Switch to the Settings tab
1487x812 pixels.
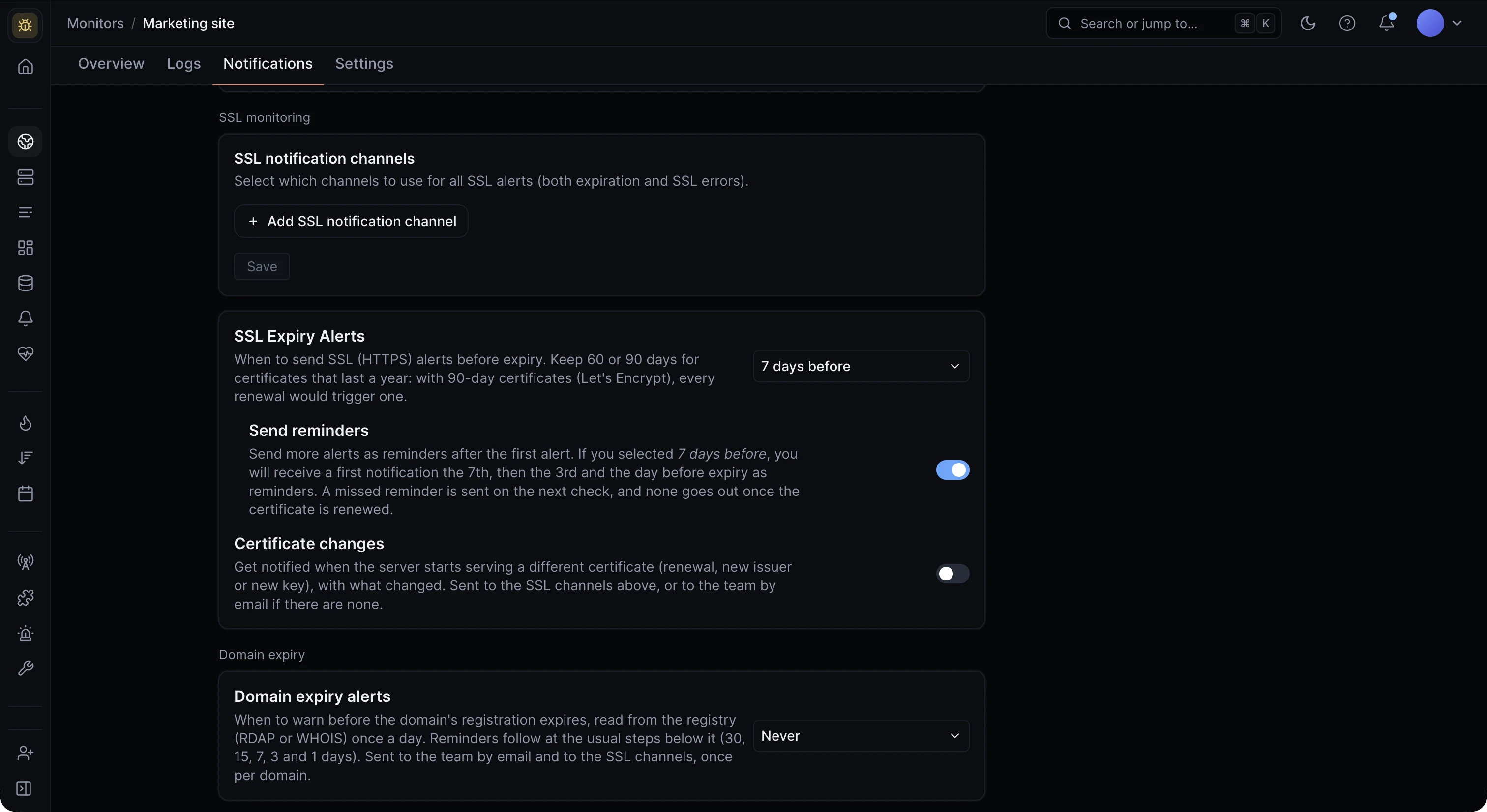coord(364,63)
